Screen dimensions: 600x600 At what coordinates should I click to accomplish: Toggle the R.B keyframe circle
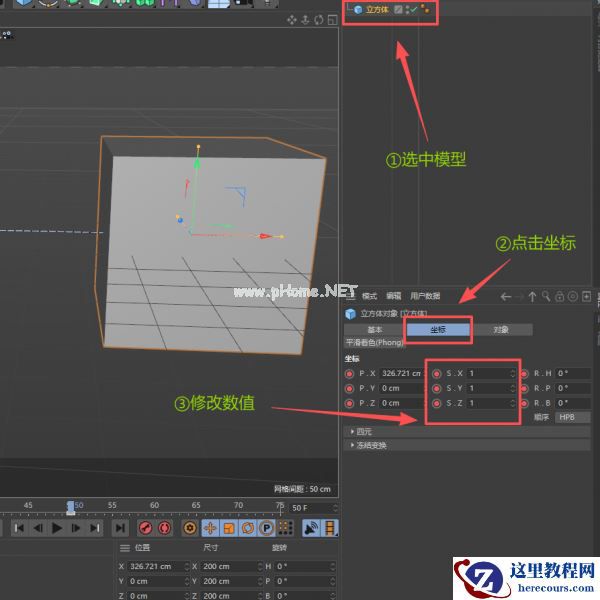(523, 403)
